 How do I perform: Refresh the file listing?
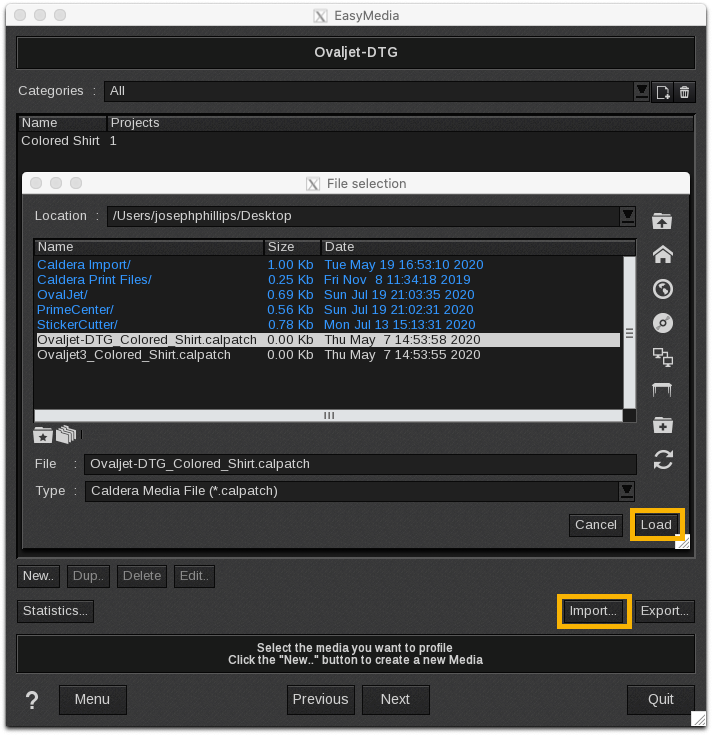(x=662, y=459)
